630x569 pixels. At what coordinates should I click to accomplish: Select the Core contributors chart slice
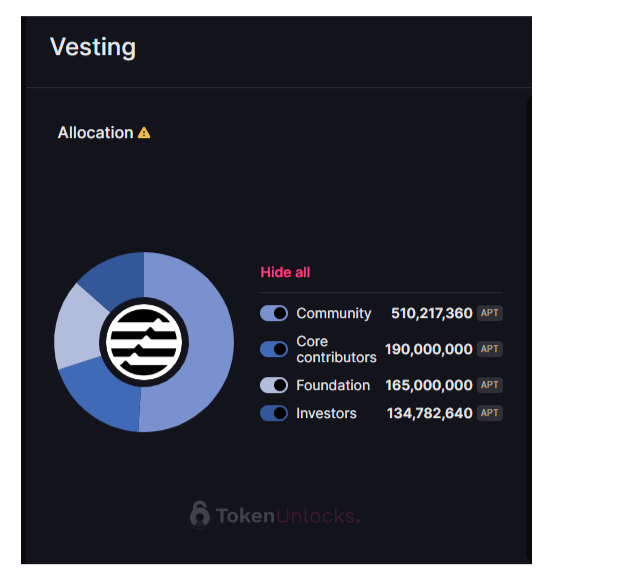[x=102, y=396]
